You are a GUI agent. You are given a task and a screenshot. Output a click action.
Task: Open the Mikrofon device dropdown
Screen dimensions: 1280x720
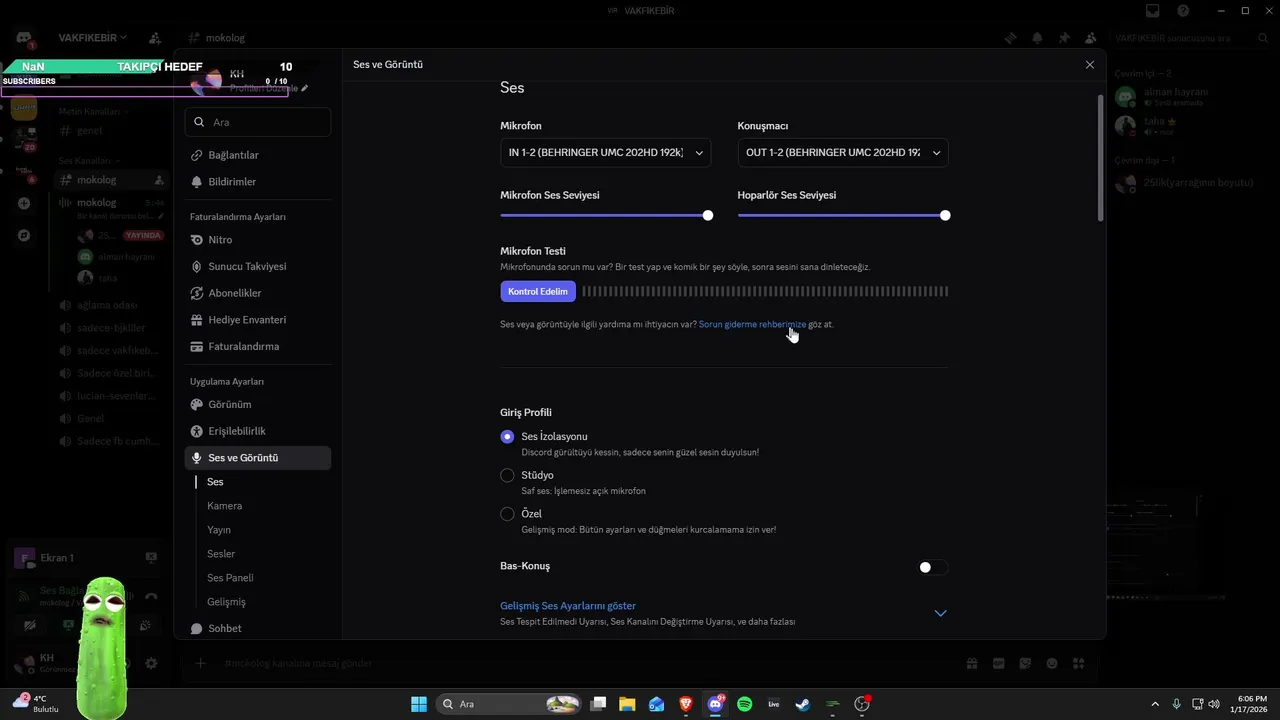tap(606, 152)
